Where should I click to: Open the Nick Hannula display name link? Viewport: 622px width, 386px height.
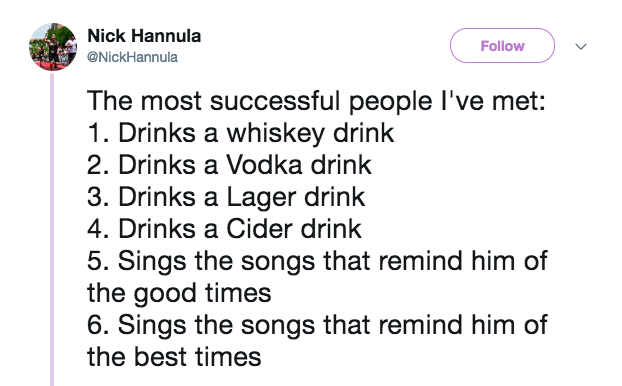pos(144,36)
